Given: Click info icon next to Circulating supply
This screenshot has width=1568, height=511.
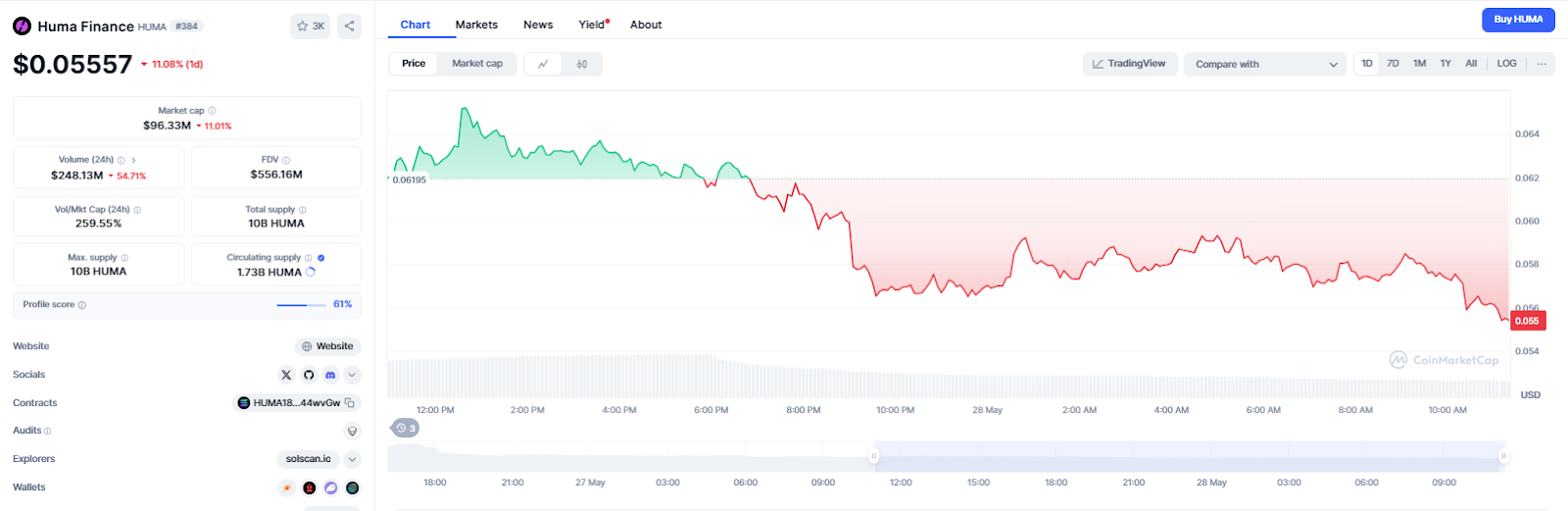Looking at the screenshot, I should click(309, 258).
